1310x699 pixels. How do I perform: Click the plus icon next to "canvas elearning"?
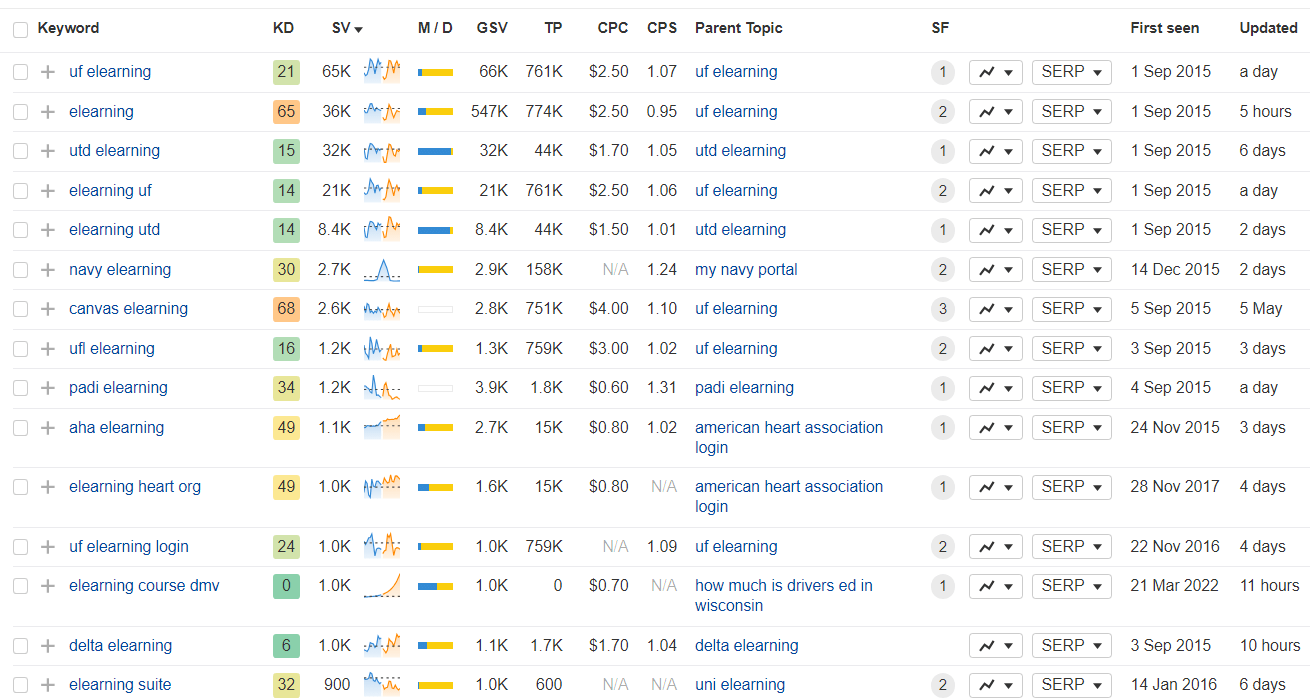coord(47,308)
